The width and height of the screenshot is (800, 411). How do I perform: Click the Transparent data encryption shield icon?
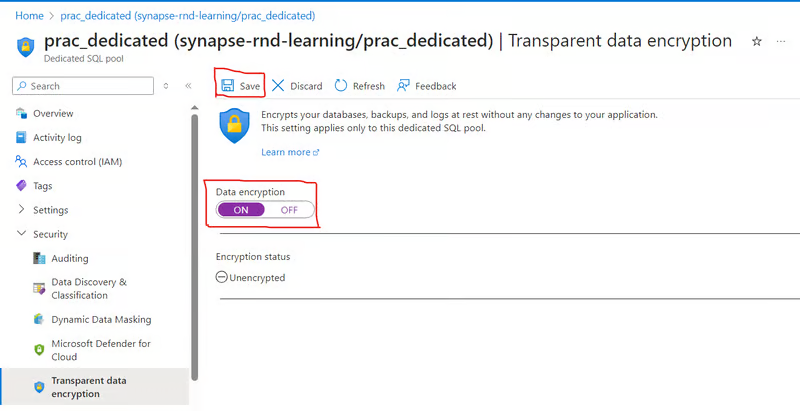39,387
